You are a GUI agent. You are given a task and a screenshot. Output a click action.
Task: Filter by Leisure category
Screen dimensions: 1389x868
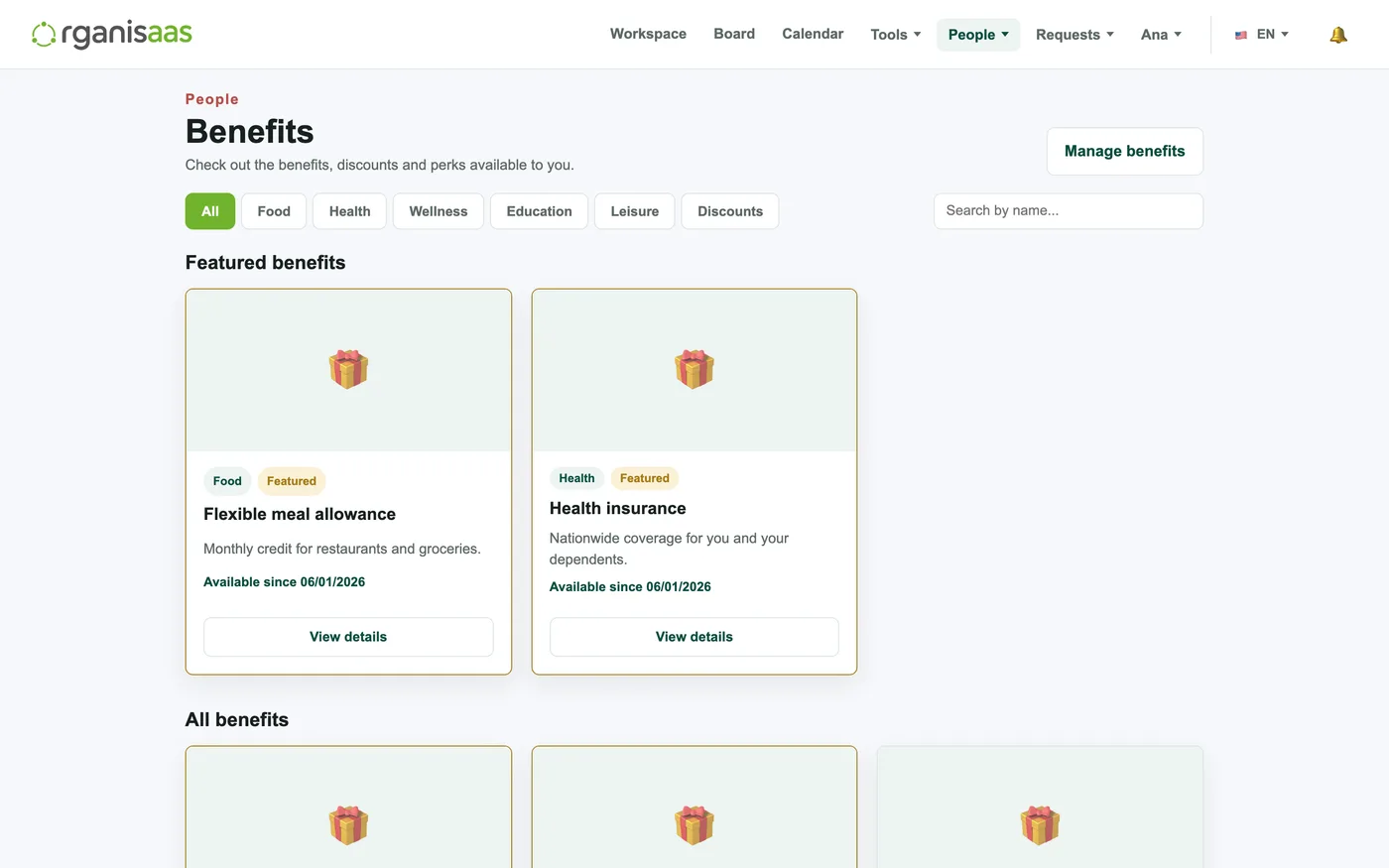[x=635, y=211]
